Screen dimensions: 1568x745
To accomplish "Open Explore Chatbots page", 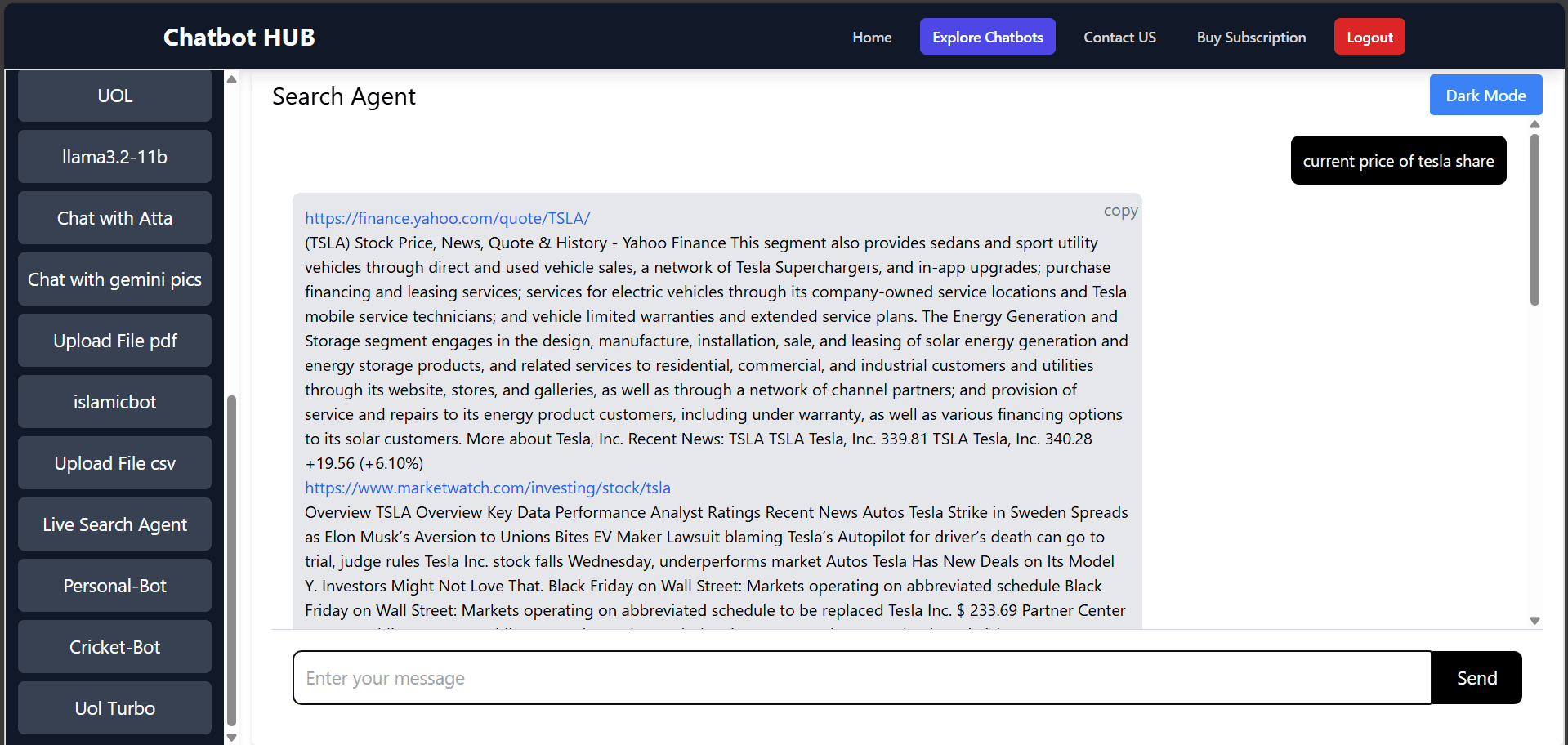I will 987,37.
